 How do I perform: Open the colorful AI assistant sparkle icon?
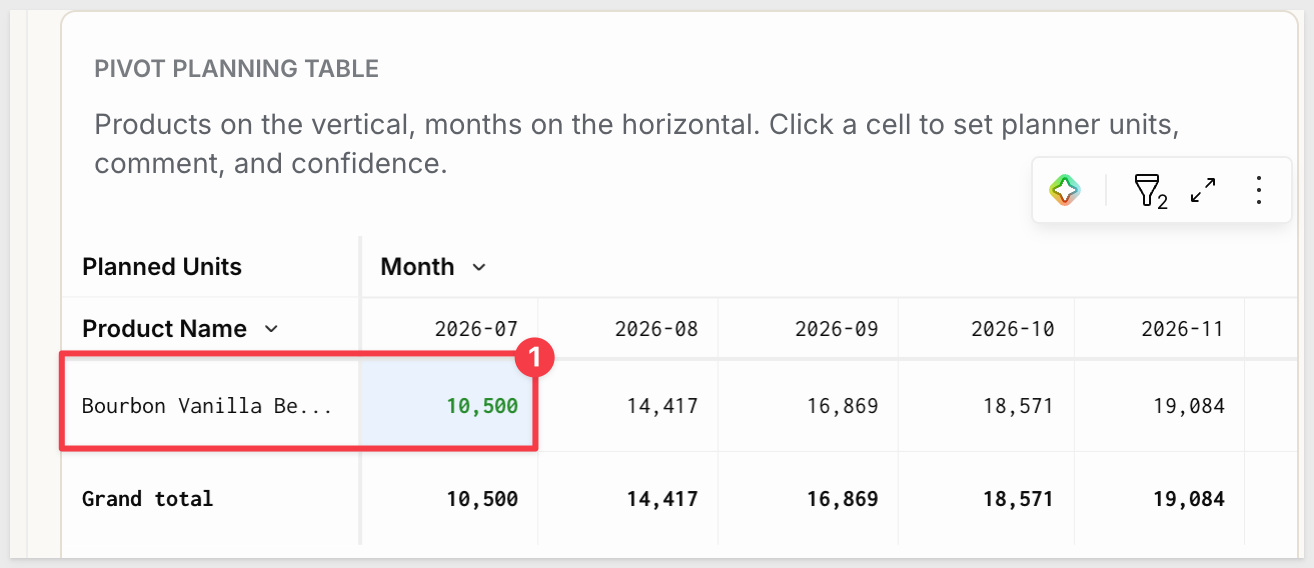(x=1065, y=190)
